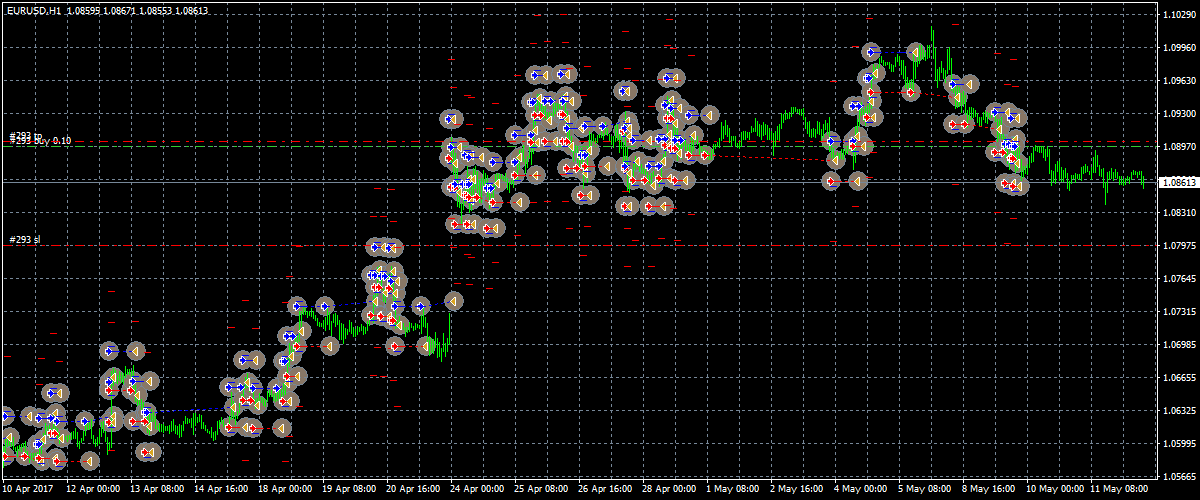Select the #293 sl stop-loss label
Viewport: 1200px width, 500px height.
click(x=23, y=240)
